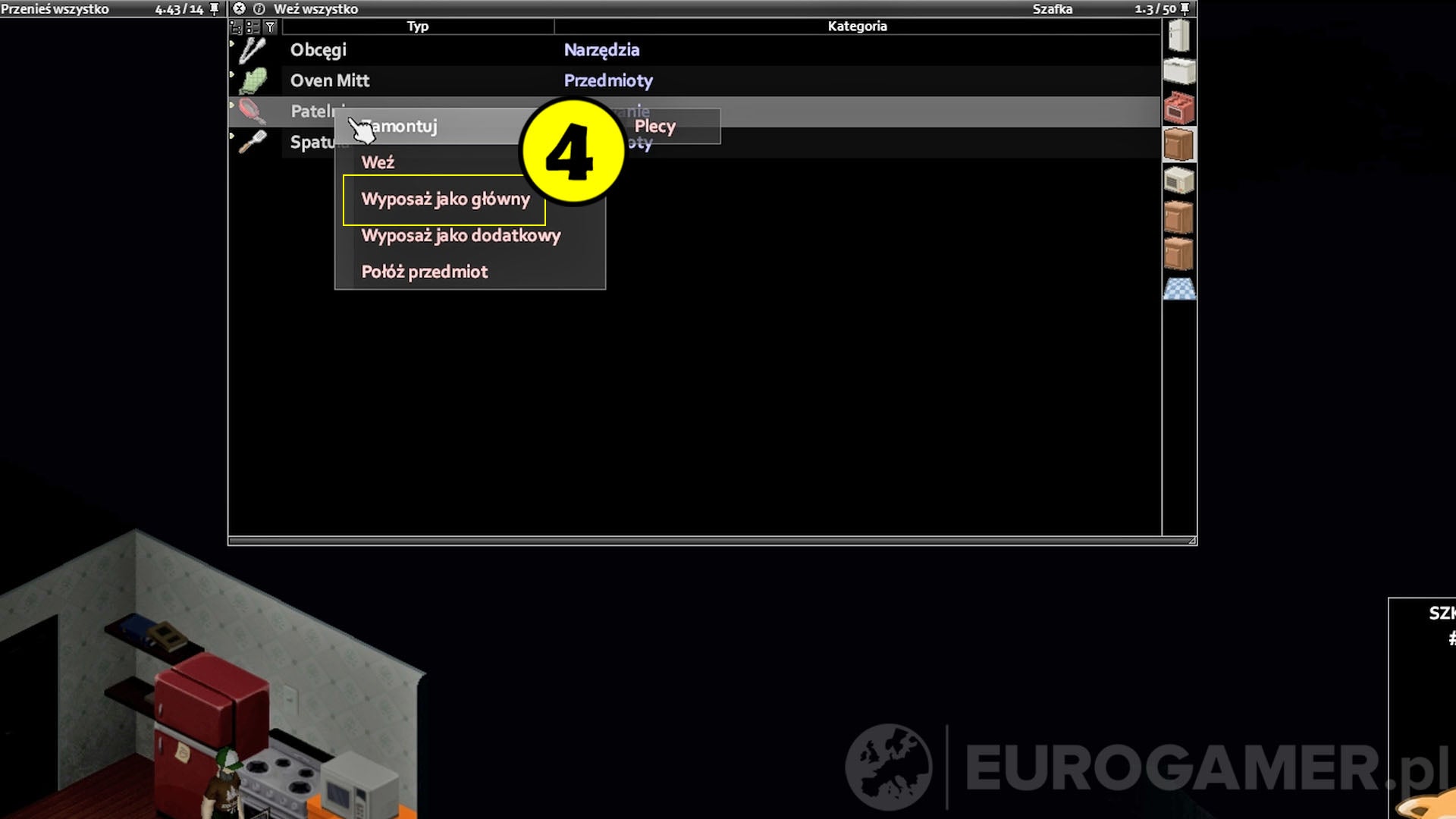Pin the Szafka loot panel
Image resolution: width=1456 pixels, height=819 pixels.
(1185, 8)
